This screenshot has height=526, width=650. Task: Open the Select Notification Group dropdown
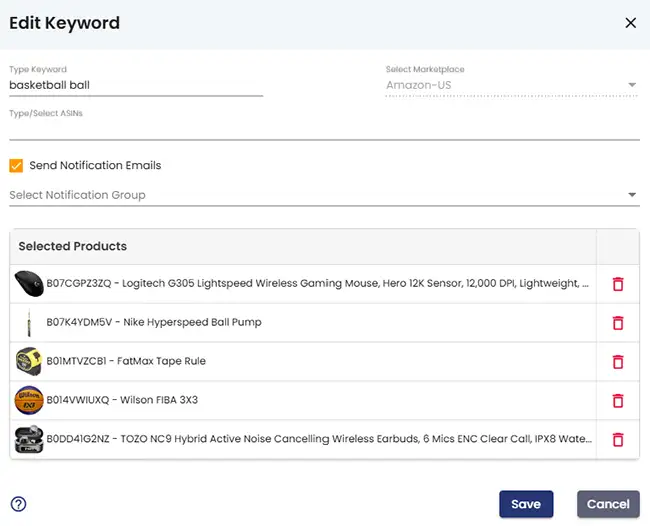324,195
